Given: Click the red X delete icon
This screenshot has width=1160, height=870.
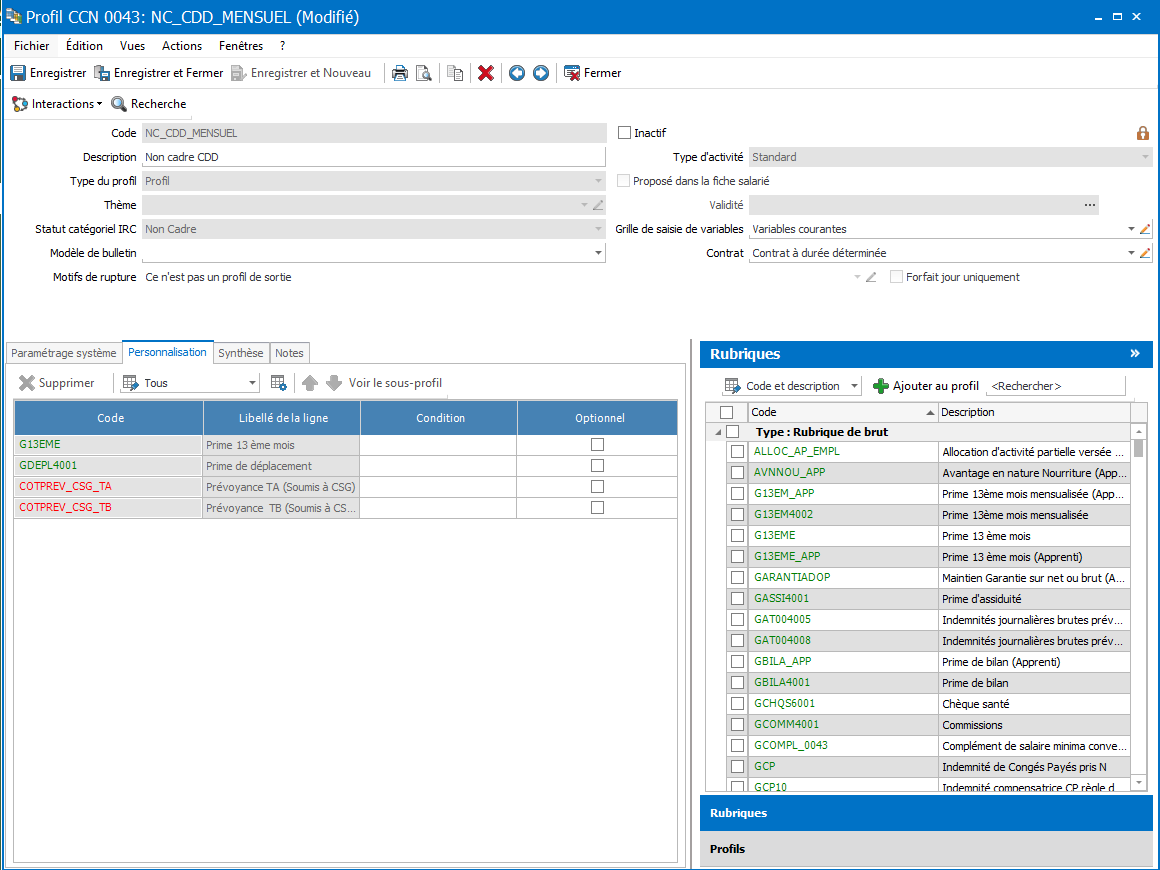Looking at the screenshot, I should tap(486, 73).
